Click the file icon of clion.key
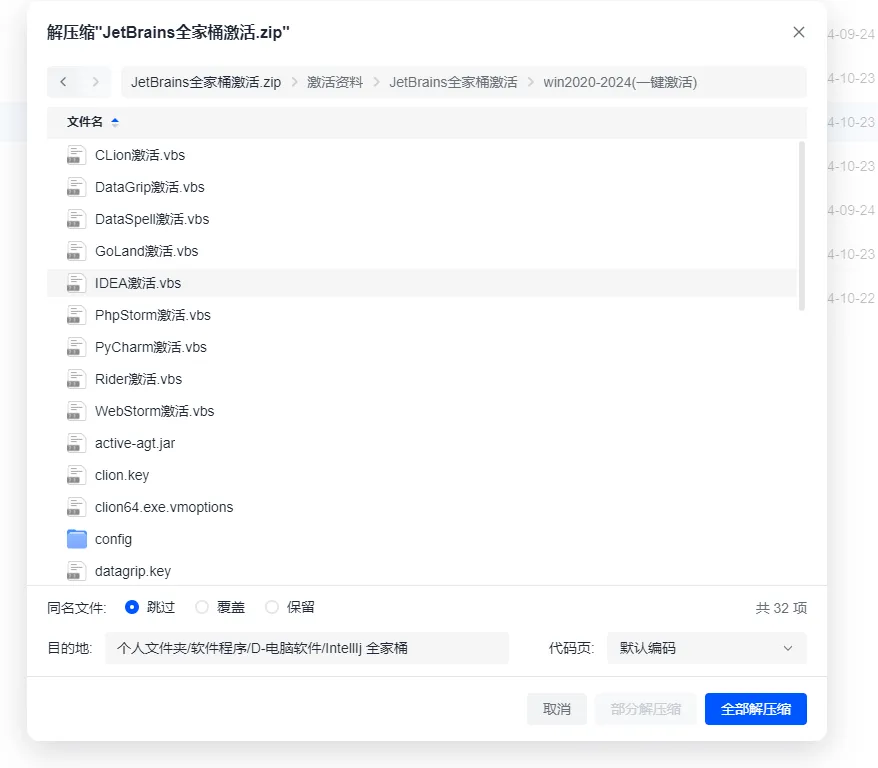The width and height of the screenshot is (878, 768). (76, 475)
